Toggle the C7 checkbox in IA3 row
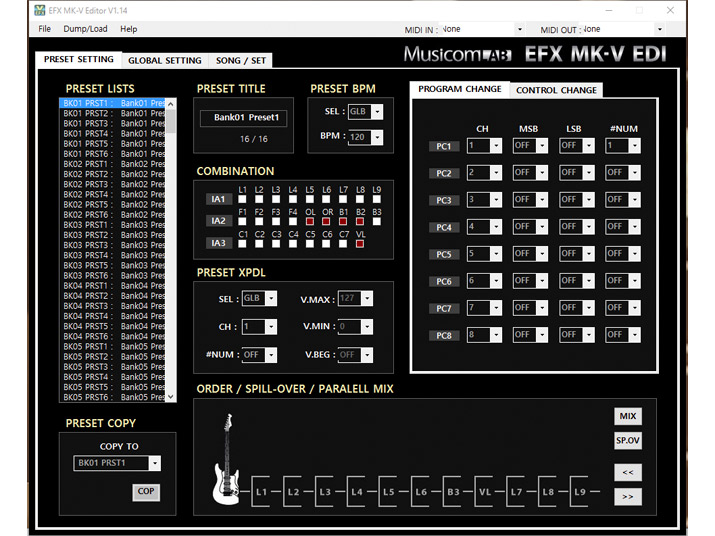This screenshot has height=536, width=715. [343, 244]
